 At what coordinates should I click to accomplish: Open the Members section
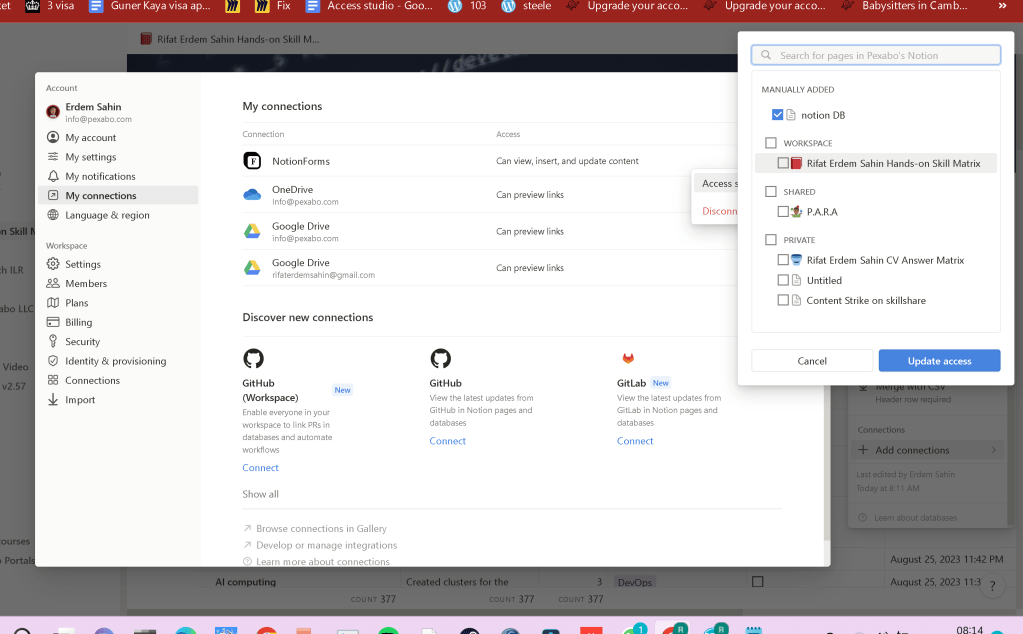[118, 283]
